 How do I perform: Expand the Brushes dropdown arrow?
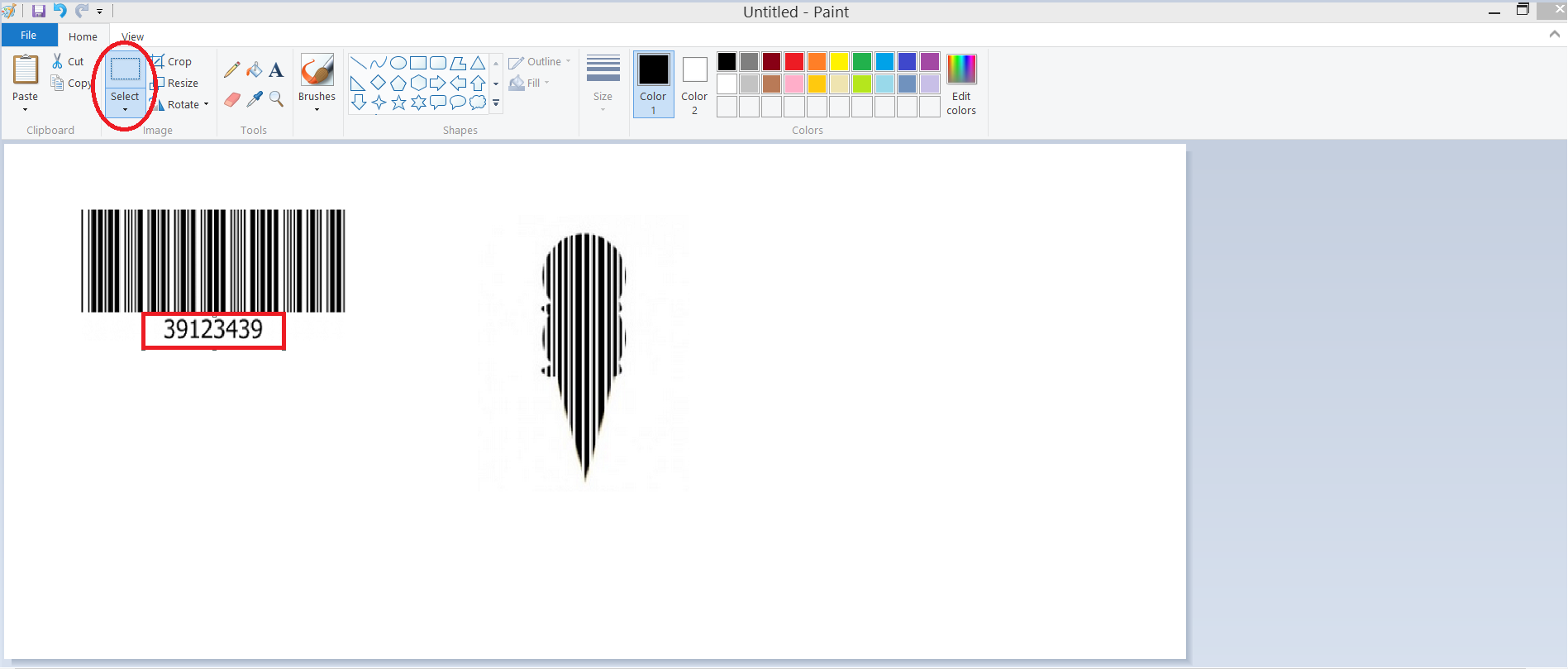pyautogui.click(x=317, y=109)
